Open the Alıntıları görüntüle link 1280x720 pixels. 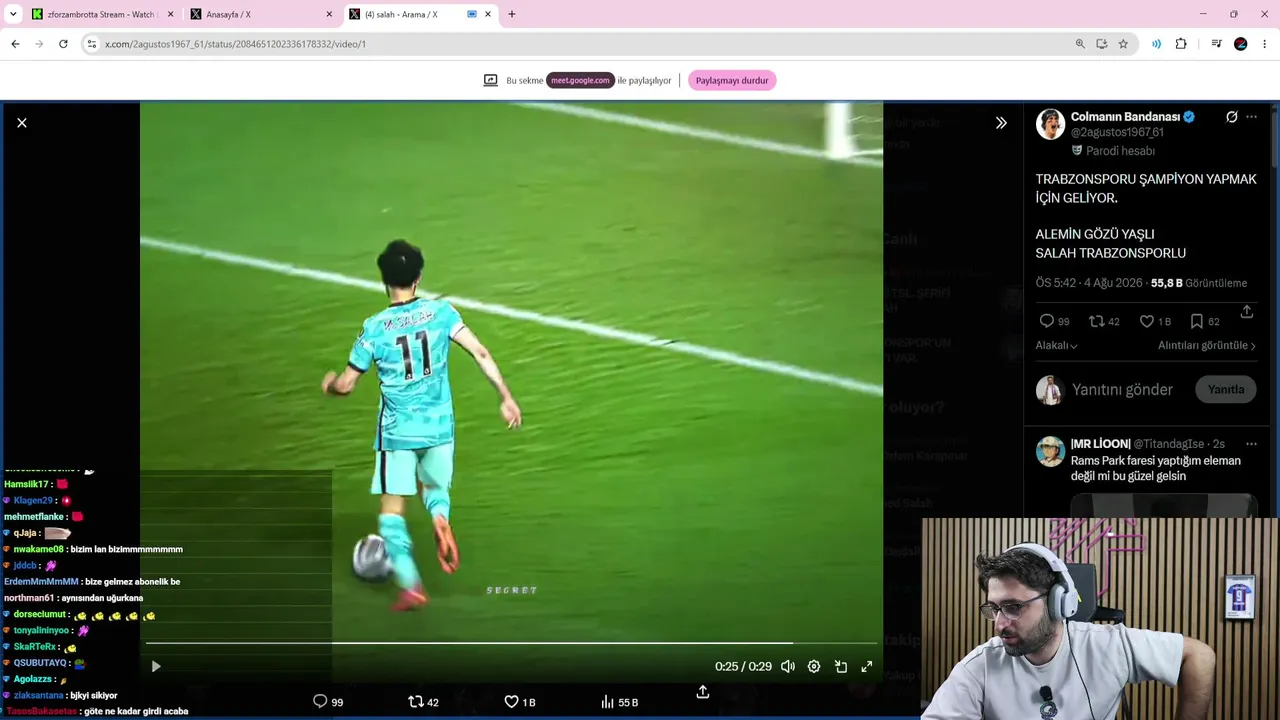[1207, 345]
